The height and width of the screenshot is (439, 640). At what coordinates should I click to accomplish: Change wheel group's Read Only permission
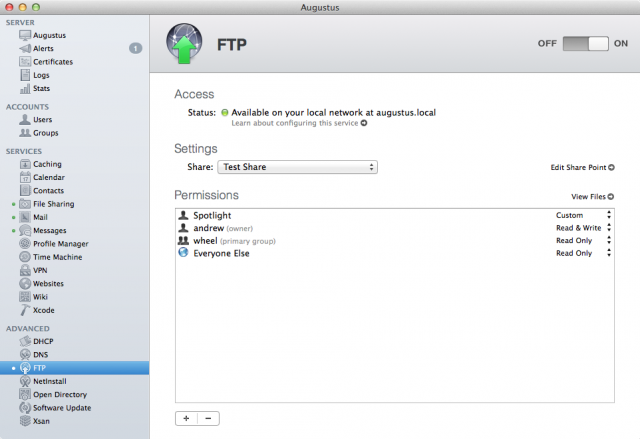coord(584,240)
